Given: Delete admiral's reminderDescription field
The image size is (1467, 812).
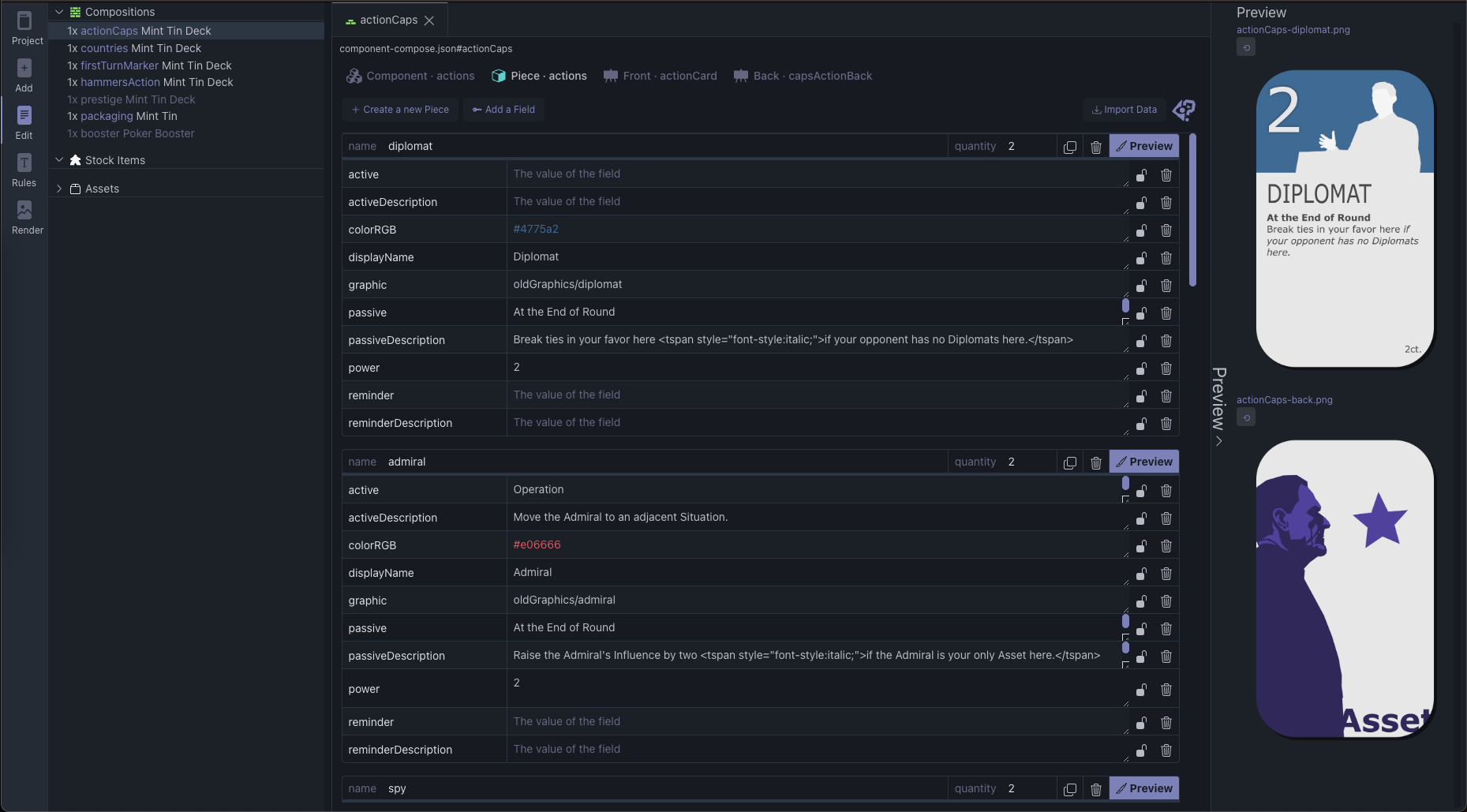Looking at the screenshot, I should click(1166, 750).
